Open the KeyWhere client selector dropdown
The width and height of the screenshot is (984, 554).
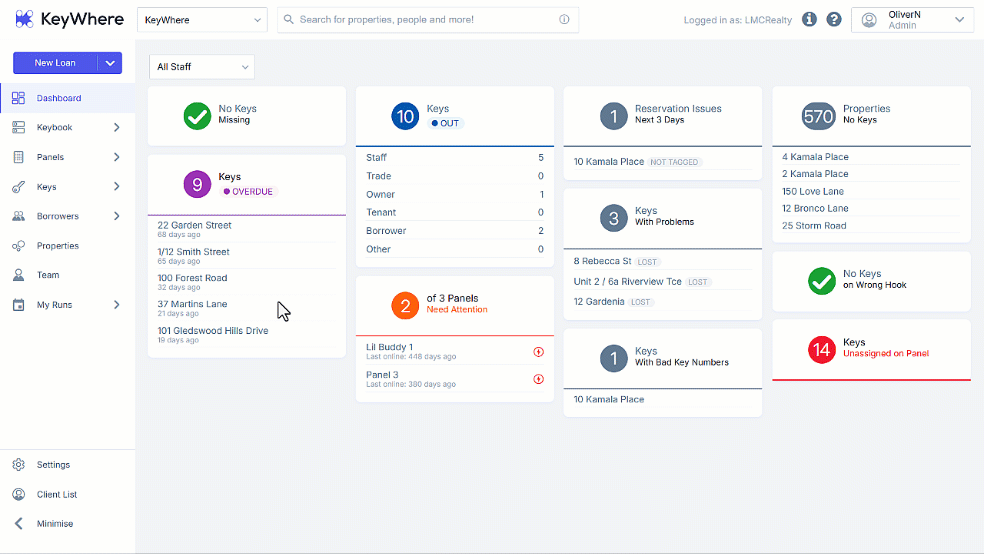click(x=202, y=20)
